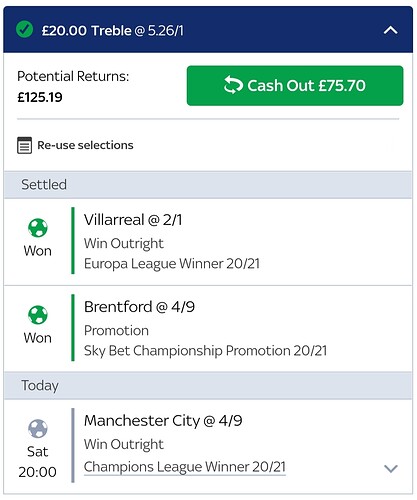Click the Sat 20:00 kickoff time
The height and width of the screenshot is (500, 417).
click(x=37, y=462)
